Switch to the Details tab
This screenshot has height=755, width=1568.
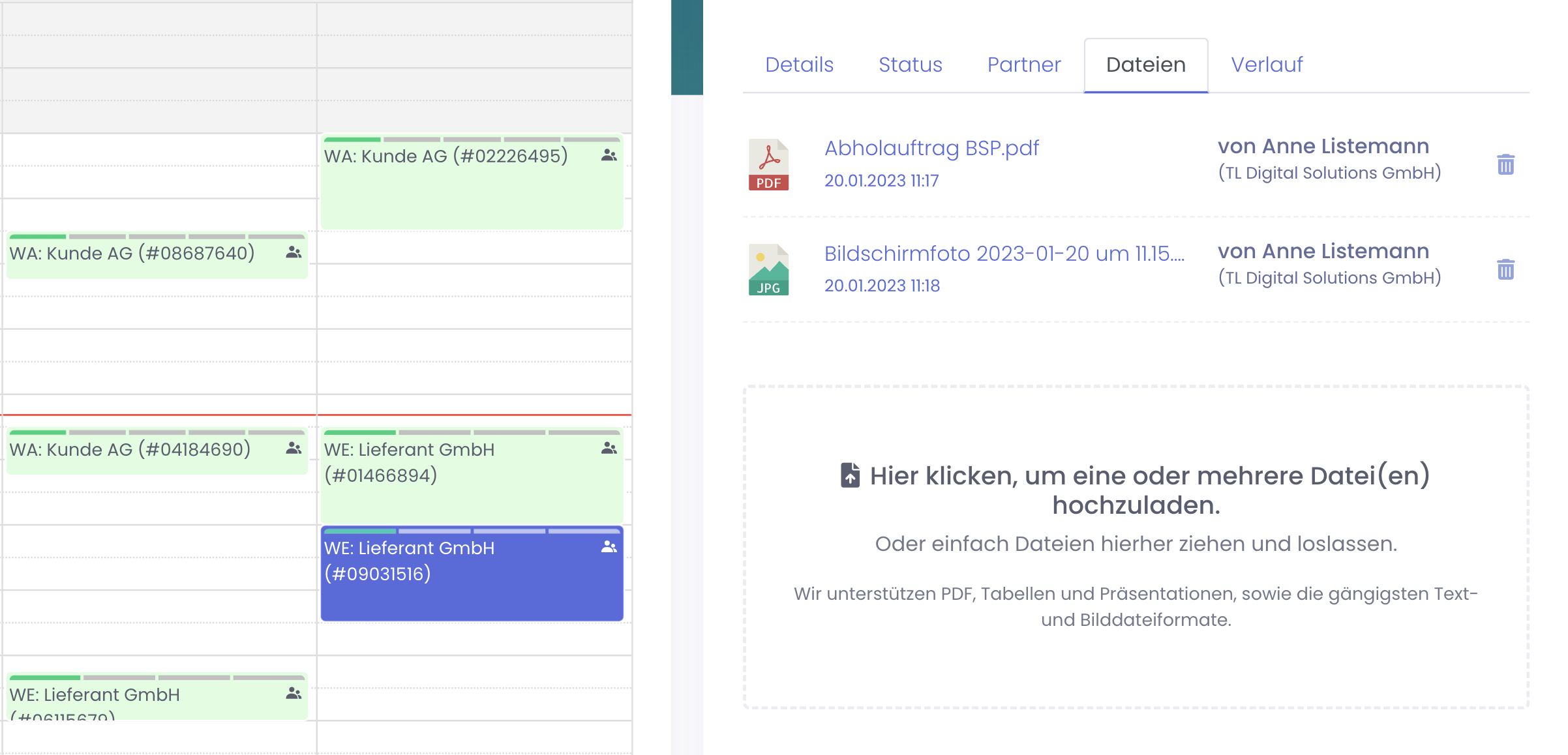coord(799,65)
